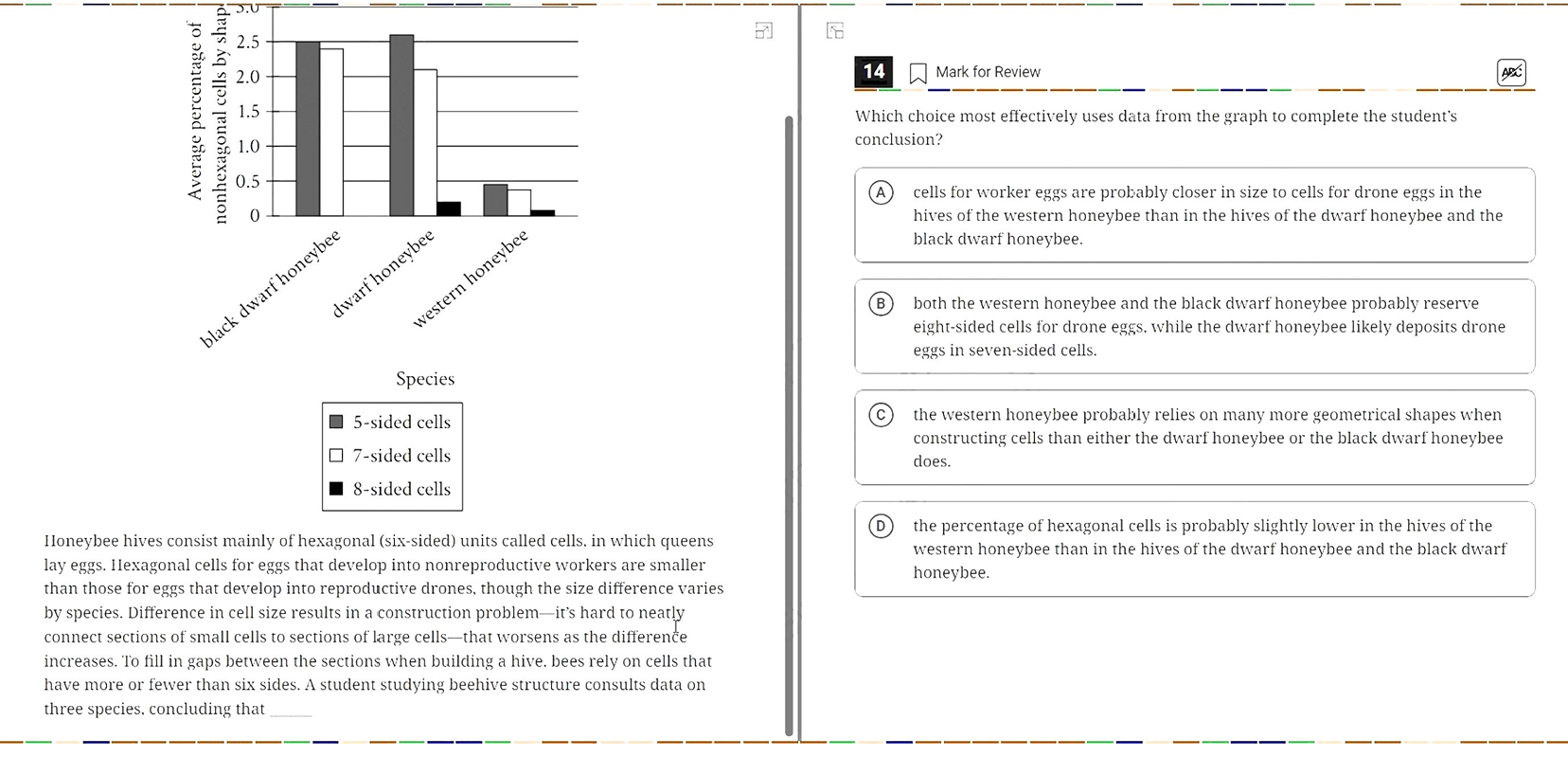
Task: Click the 'western honeybee' axis label
Action: tap(471, 279)
